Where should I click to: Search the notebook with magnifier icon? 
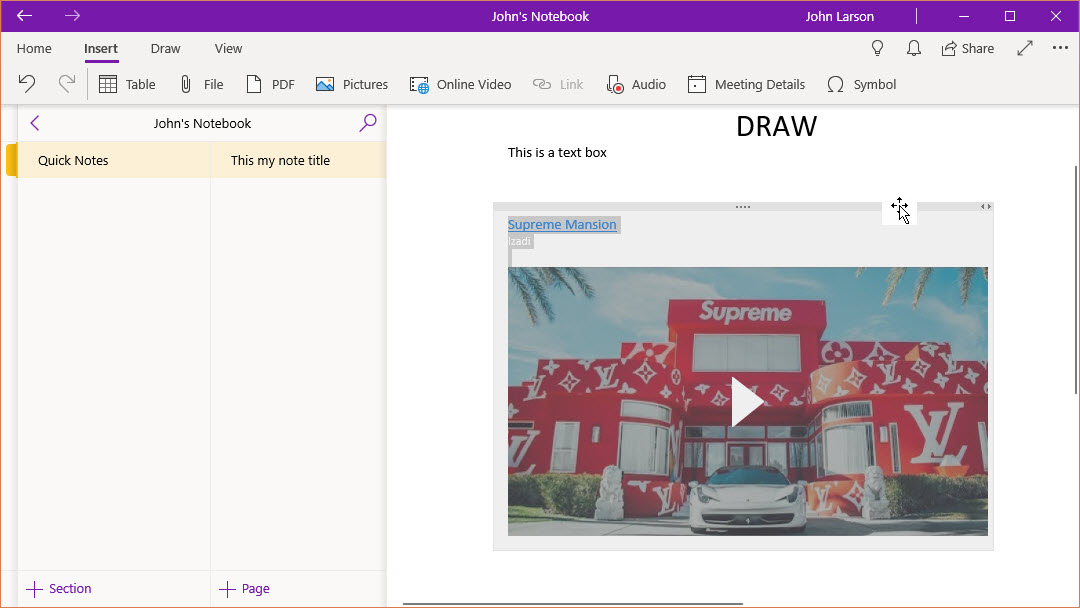[368, 123]
